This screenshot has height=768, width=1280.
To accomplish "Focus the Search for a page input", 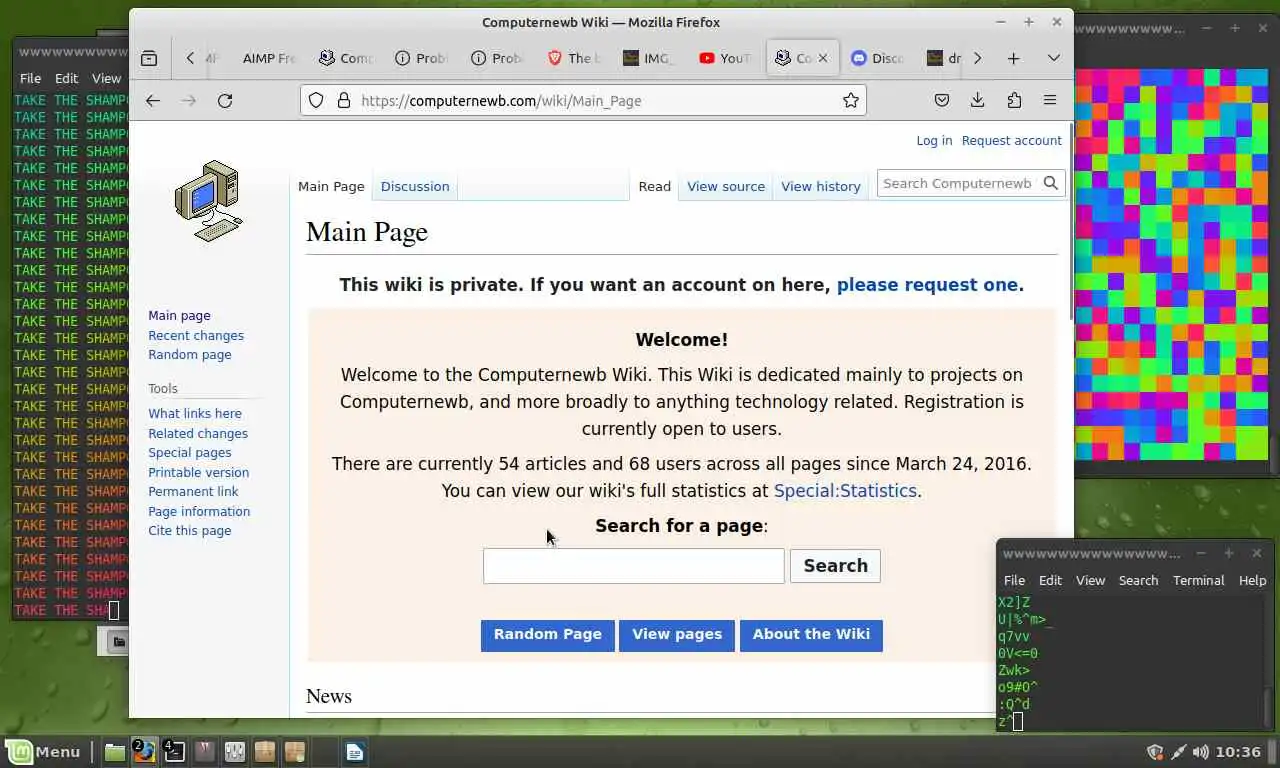I will pyautogui.click(x=634, y=566).
